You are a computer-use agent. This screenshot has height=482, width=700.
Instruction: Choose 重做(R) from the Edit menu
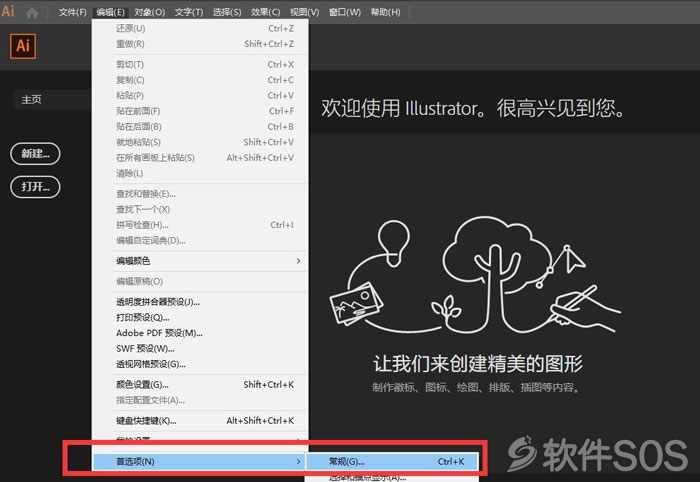pos(200,44)
